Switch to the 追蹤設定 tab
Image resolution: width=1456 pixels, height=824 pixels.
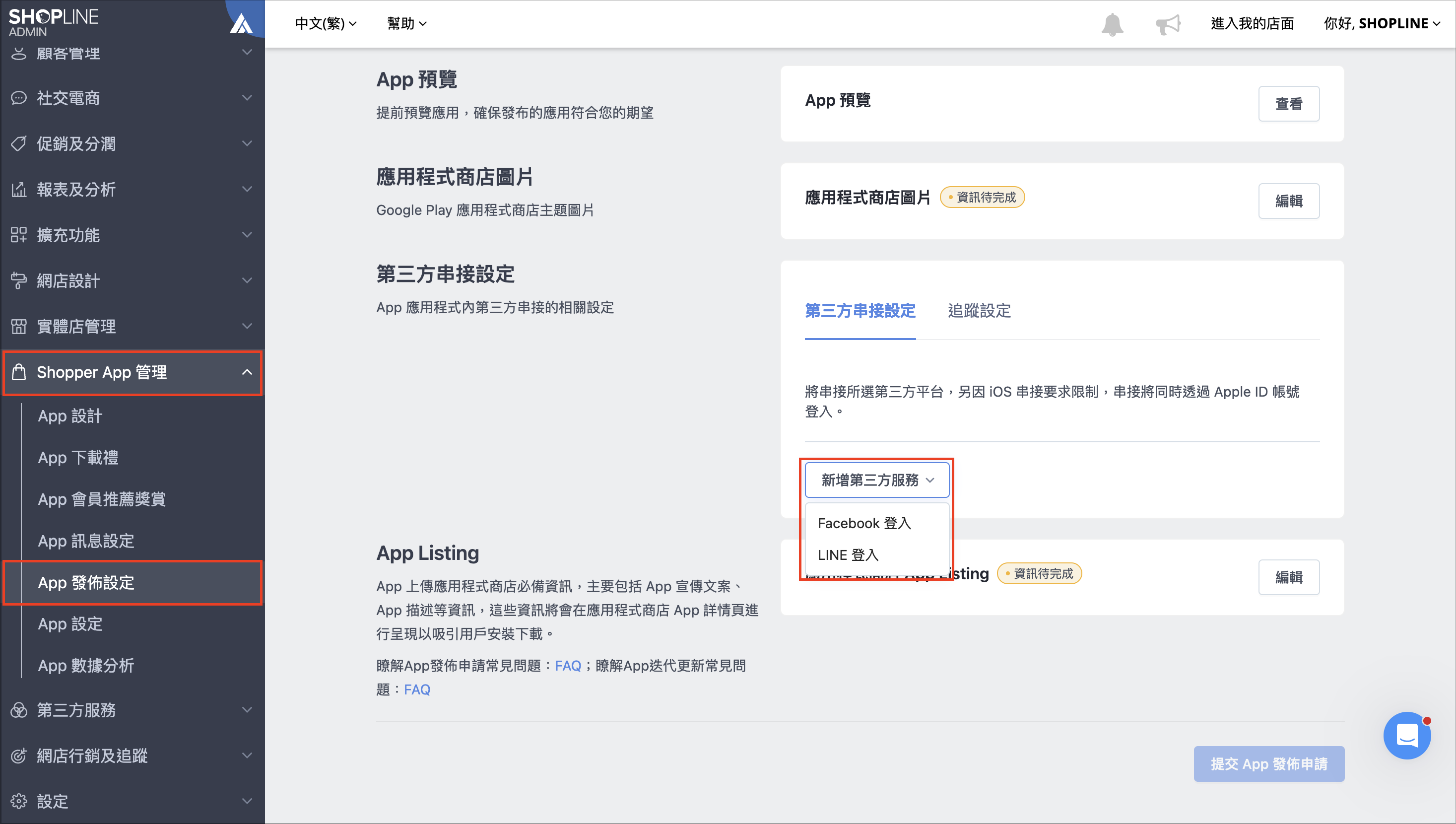[979, 311]
